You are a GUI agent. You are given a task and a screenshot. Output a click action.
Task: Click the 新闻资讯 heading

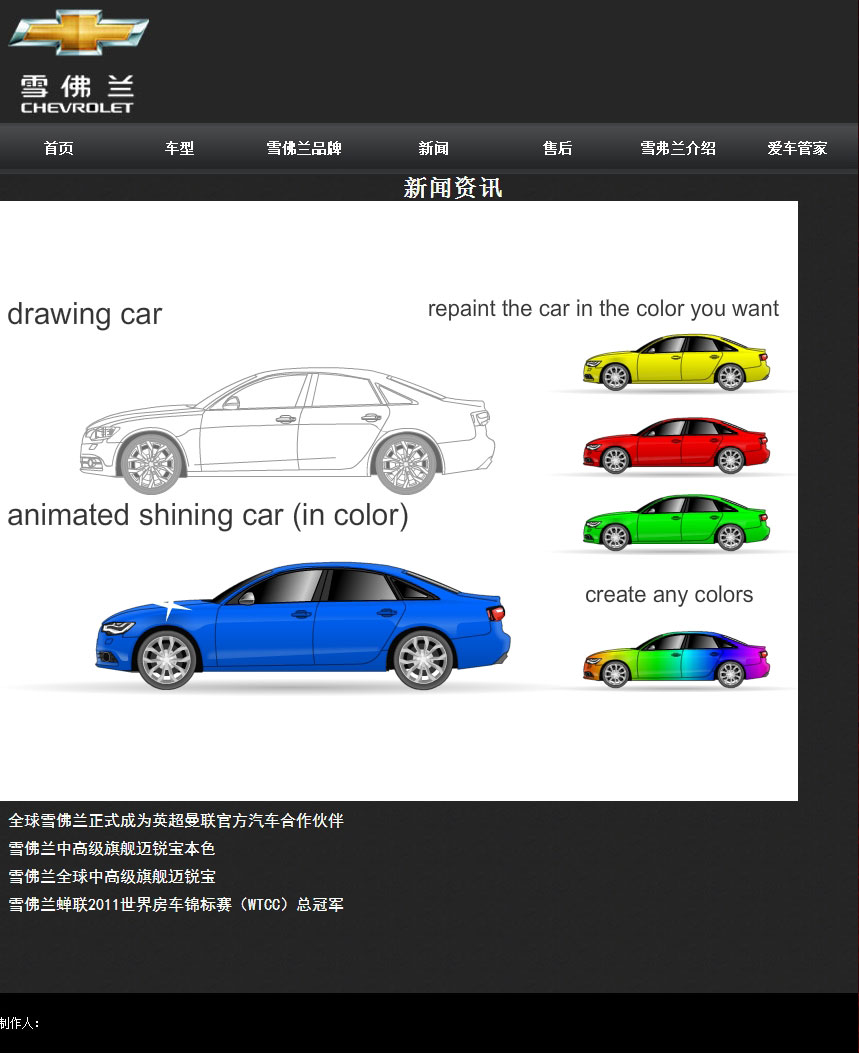pyautogui.click(x=453, y=188)
